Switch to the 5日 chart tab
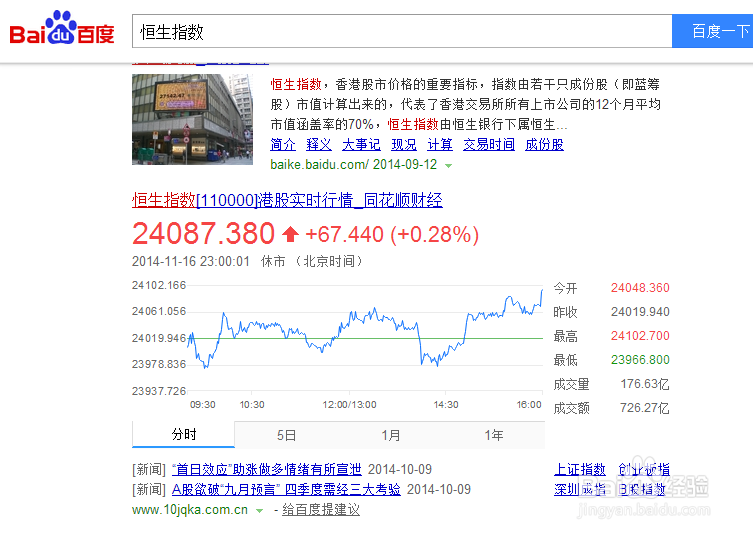 click(286, 435)
